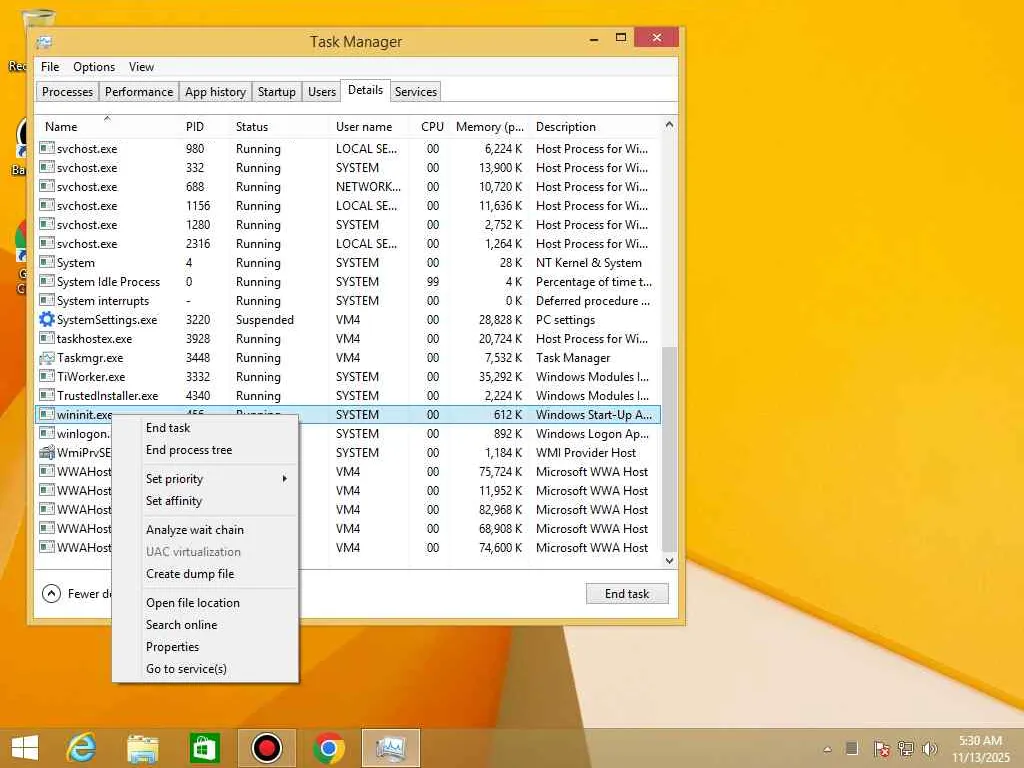1024x768 pixels.
Task: Open the File menu
Action: pos(50,67)
